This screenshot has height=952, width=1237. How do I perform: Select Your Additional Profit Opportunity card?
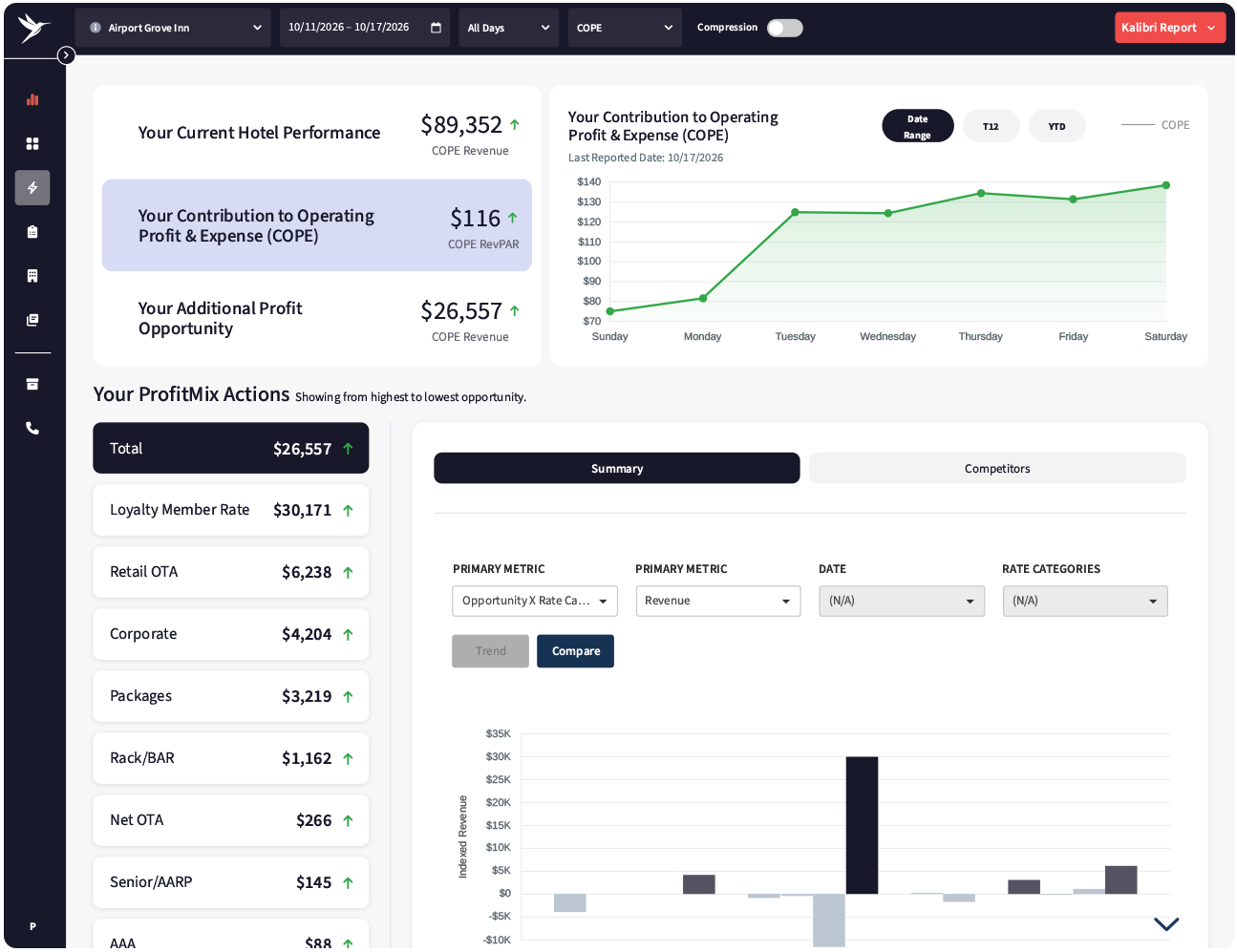317,318
